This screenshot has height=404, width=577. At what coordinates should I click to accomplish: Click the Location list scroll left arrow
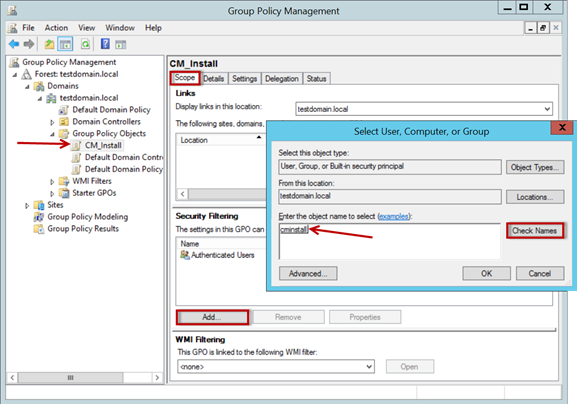tap(183, 194)
